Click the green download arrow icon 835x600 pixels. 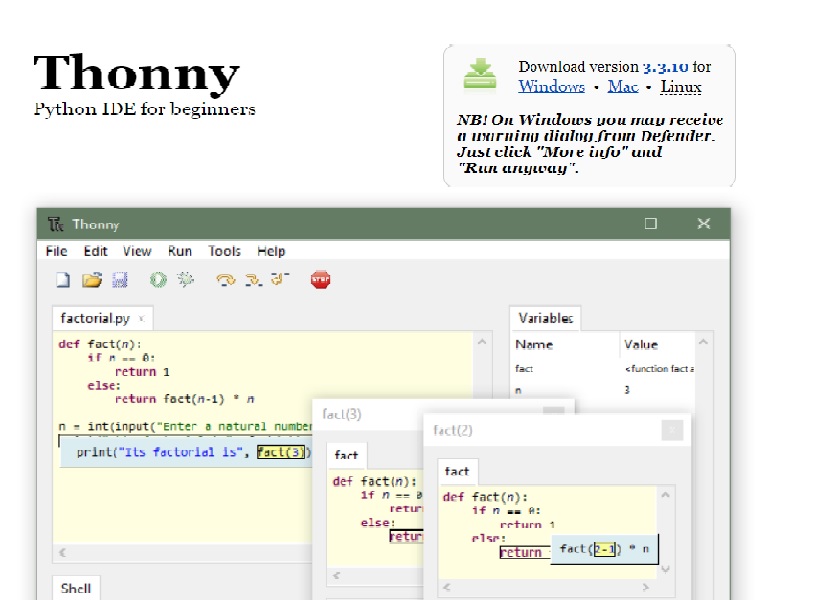[x=480, y=74]
